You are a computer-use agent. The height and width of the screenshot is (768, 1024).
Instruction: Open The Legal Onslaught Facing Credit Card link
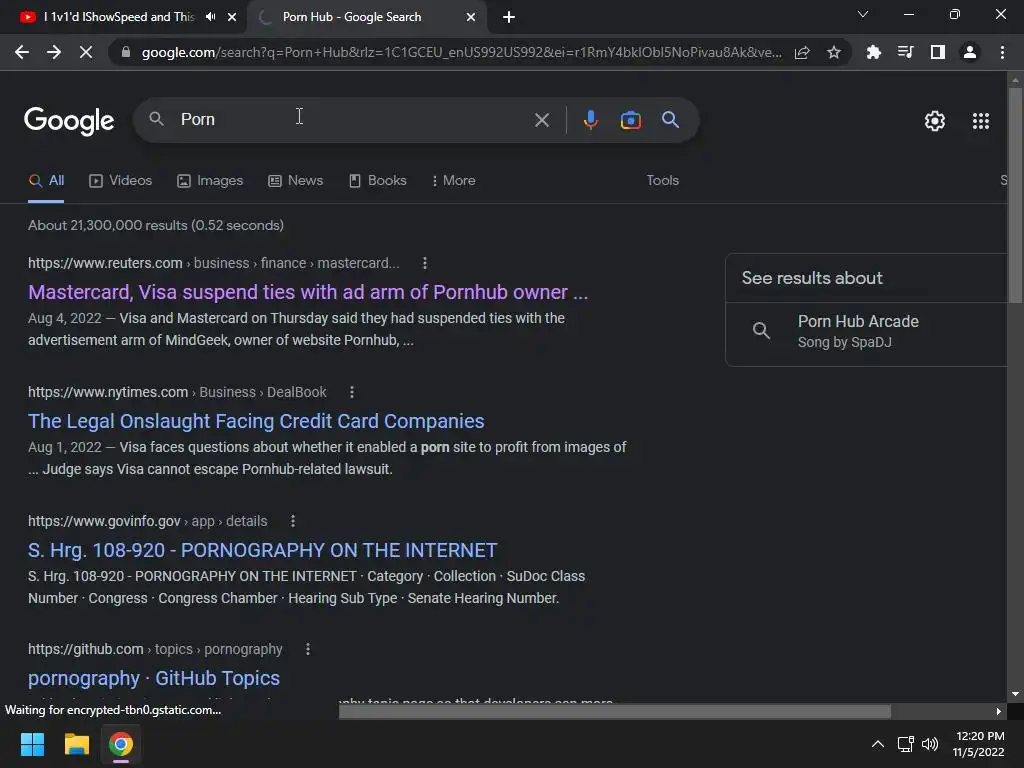tap(256, 421)
